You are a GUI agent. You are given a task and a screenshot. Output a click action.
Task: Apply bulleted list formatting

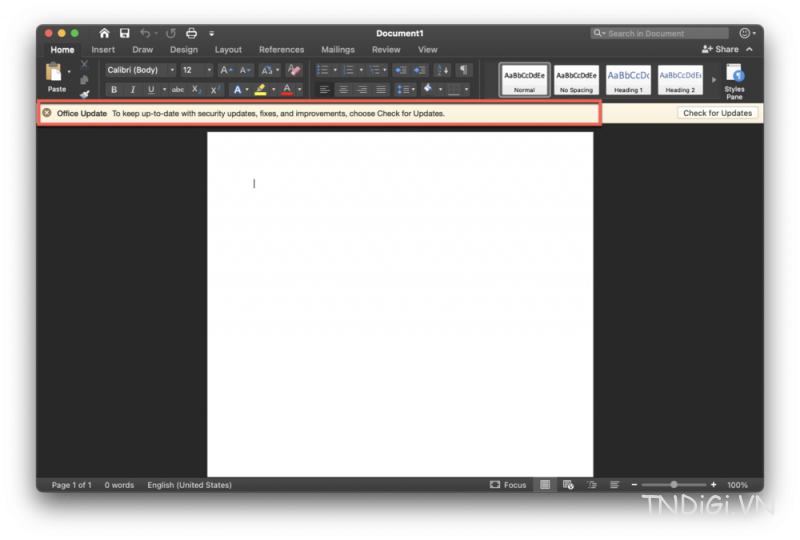pyautogui.click(x=322, y=70)
